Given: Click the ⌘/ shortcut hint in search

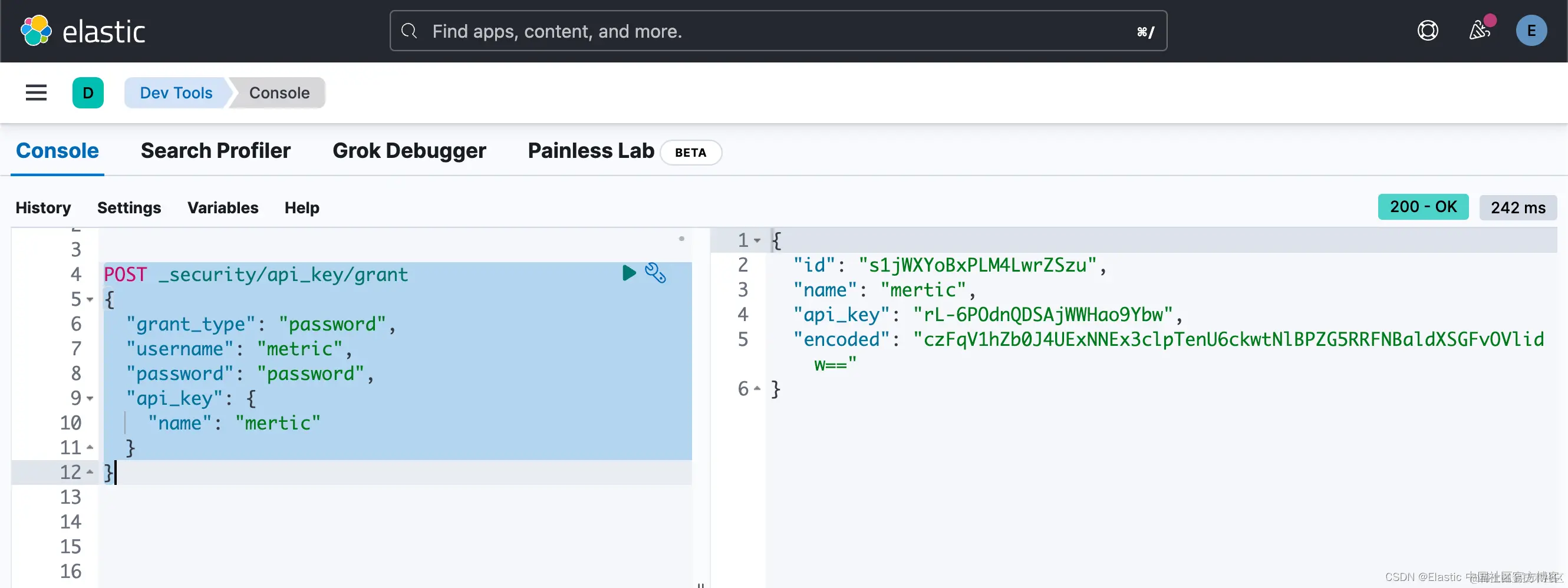Looking at the screenshot, I should click(1145, 32).
